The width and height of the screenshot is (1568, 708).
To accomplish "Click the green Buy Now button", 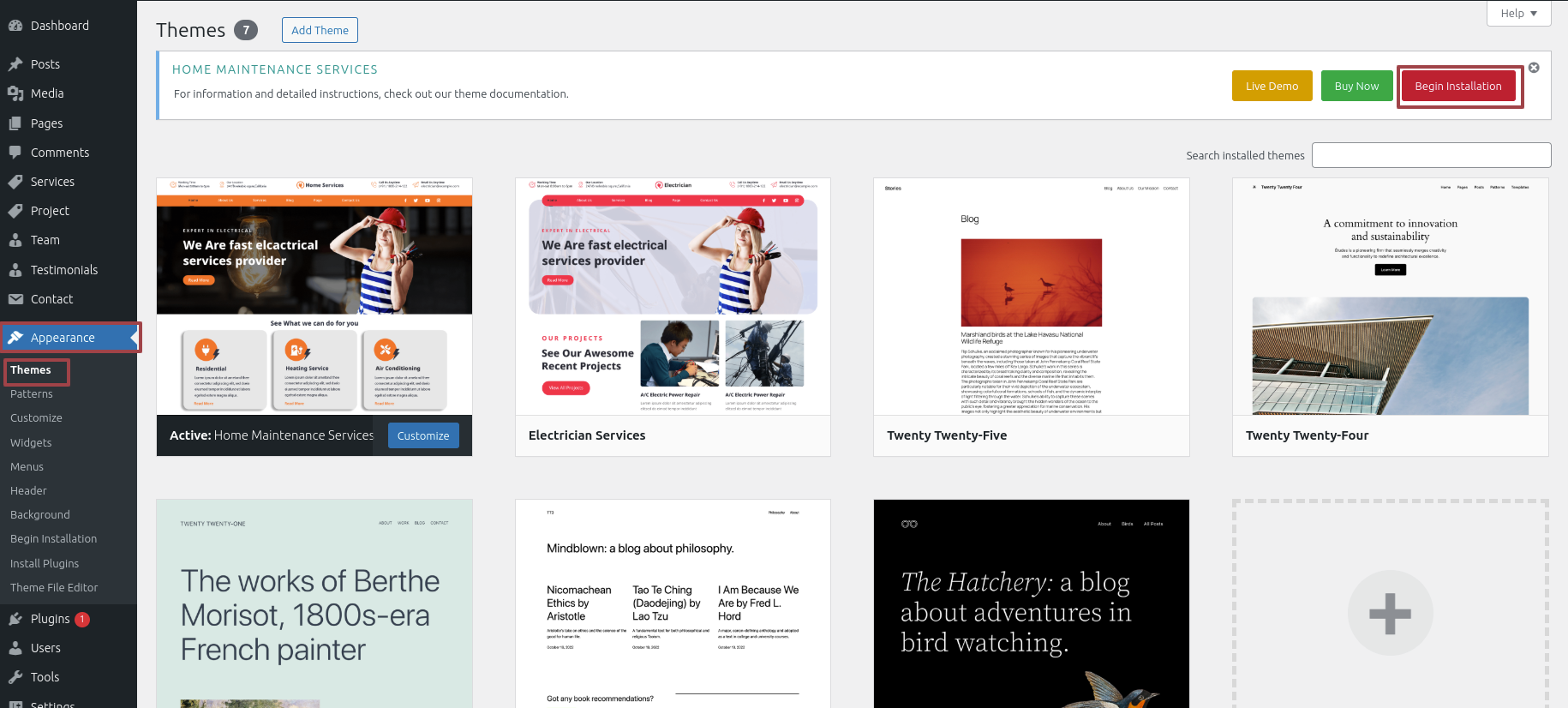I will (1356, 86).
